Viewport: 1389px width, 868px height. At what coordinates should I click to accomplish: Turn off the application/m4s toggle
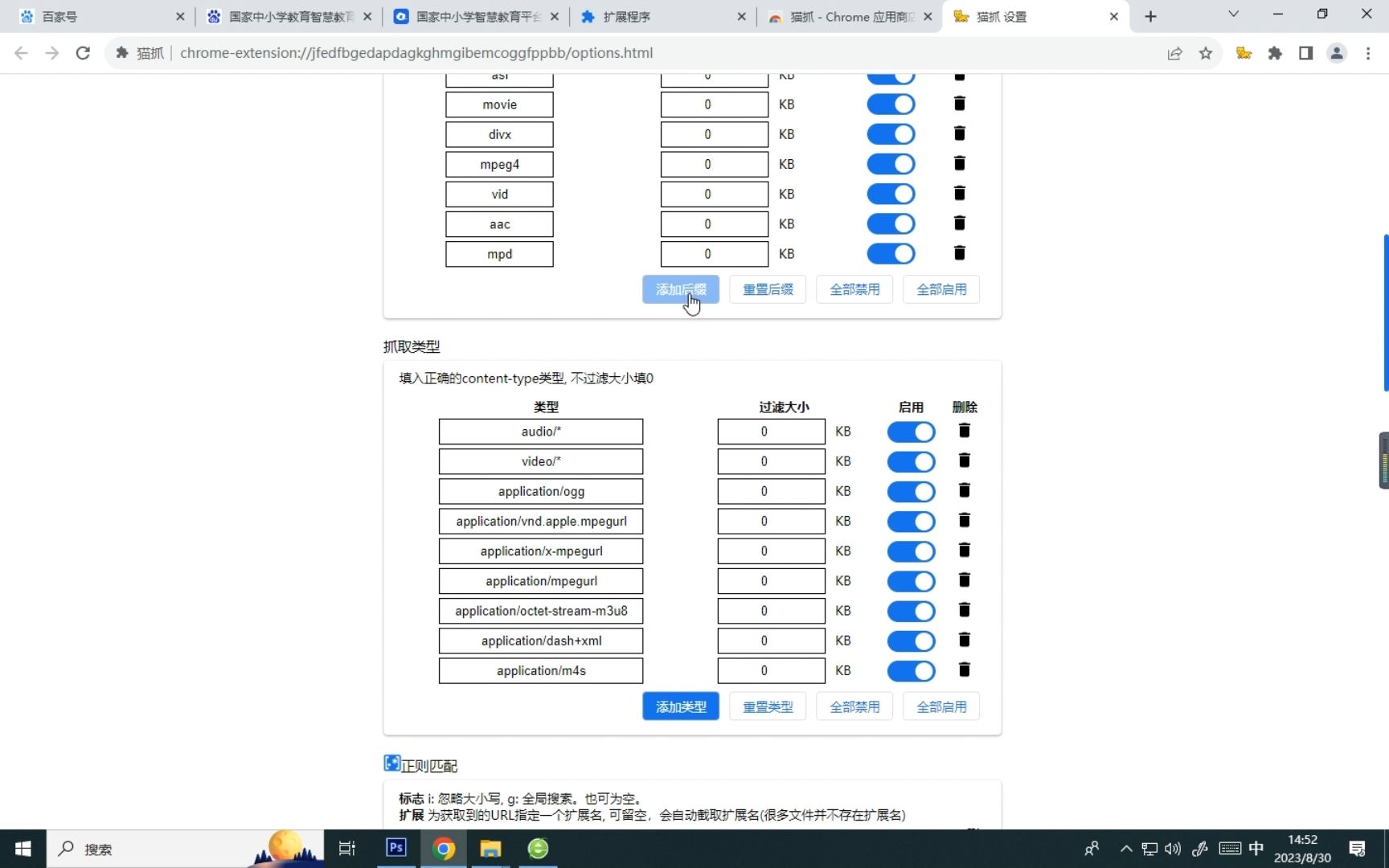click(x=911, y=671)
